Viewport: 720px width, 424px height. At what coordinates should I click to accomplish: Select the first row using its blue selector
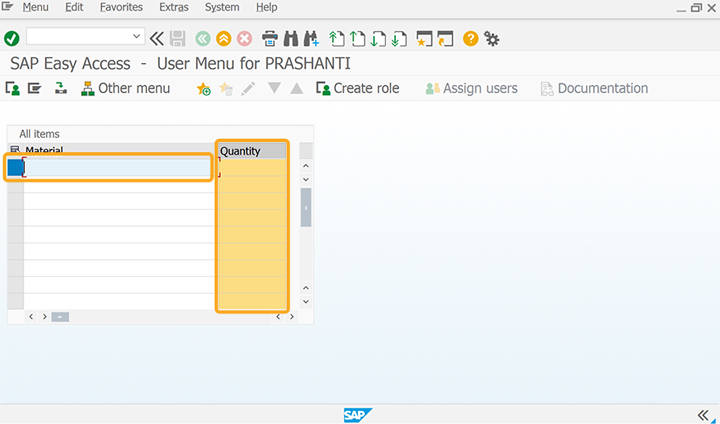(16, 168)
